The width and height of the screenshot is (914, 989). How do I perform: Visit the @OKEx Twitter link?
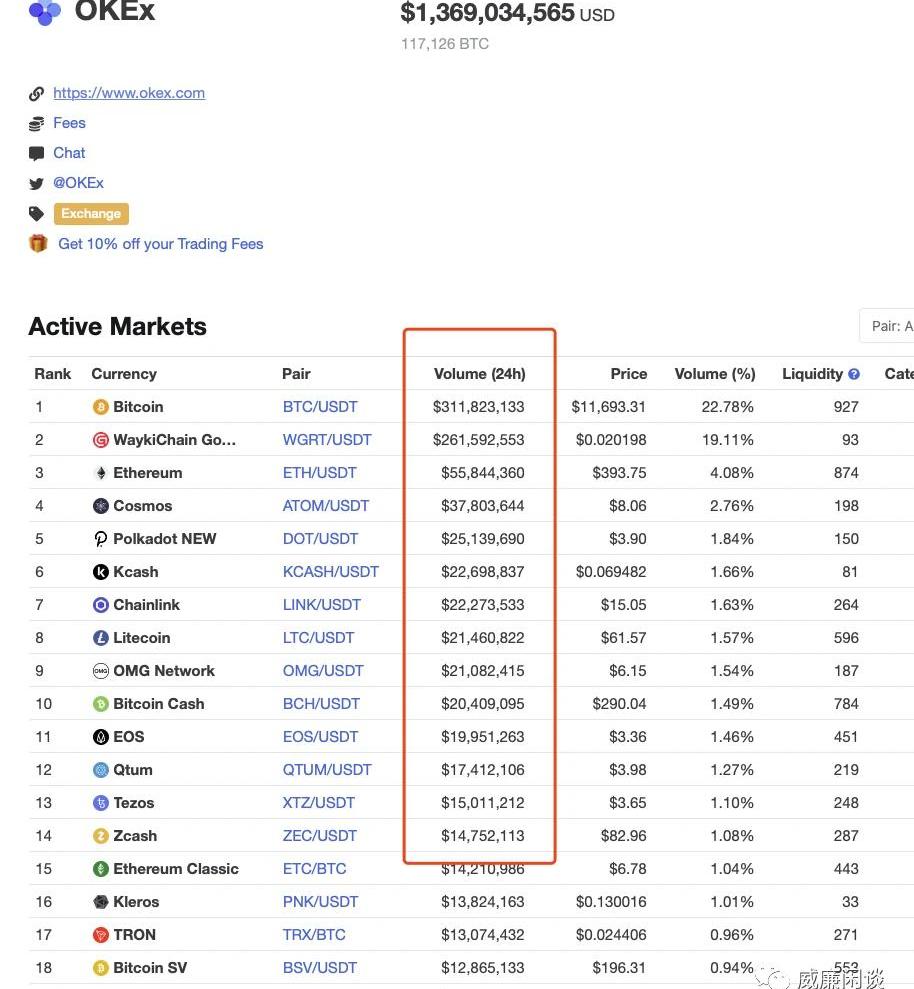pos(78,183)
